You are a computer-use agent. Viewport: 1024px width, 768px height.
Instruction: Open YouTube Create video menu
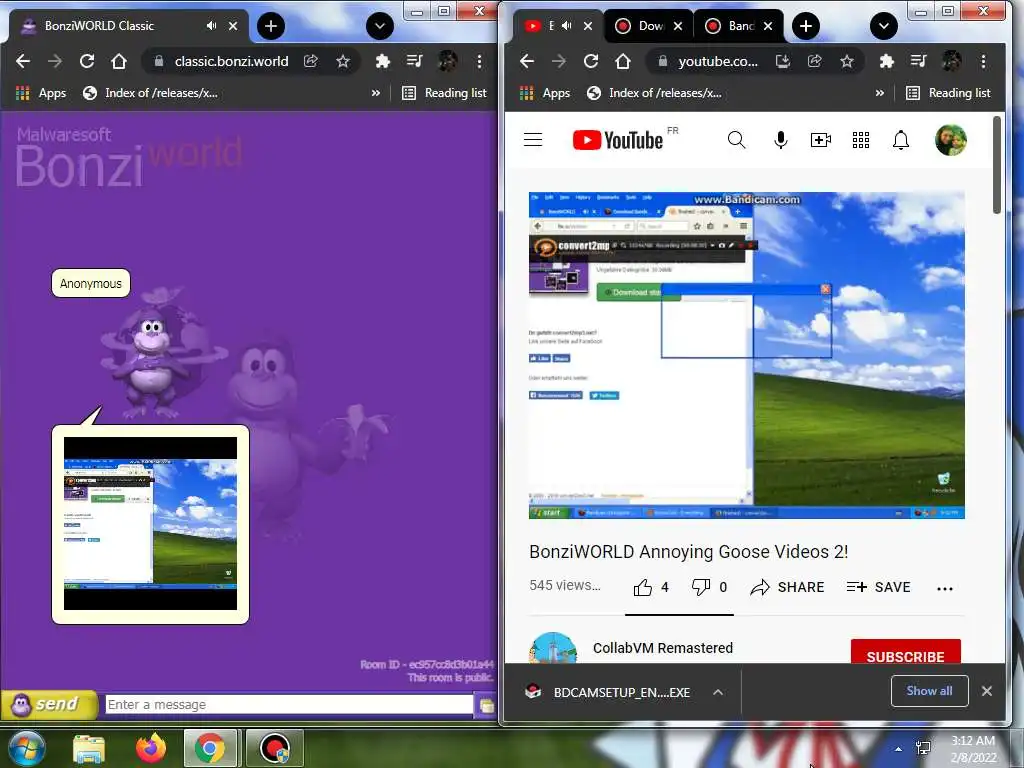pyautogui.click(x=821, y=140)
